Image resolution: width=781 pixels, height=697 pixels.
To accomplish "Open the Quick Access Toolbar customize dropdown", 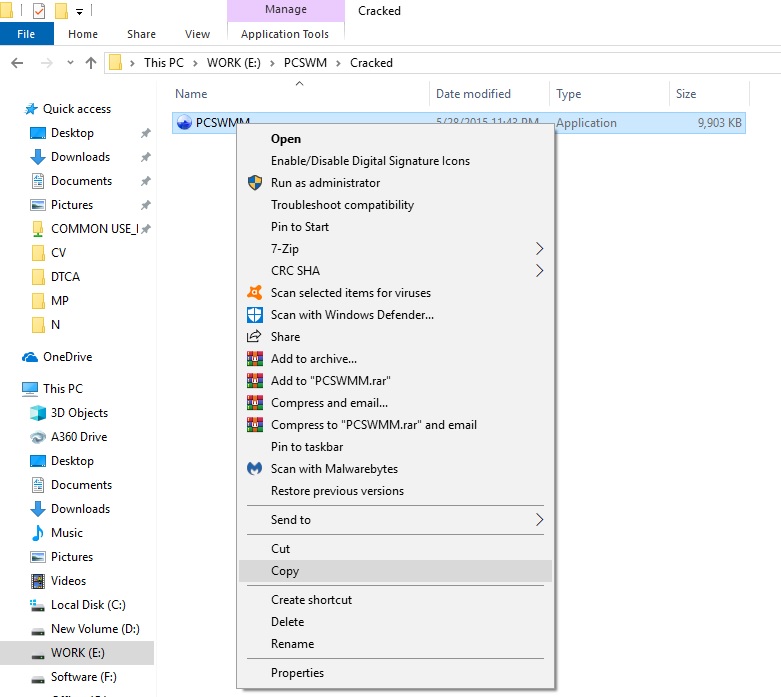I will [x=80, y=11].
